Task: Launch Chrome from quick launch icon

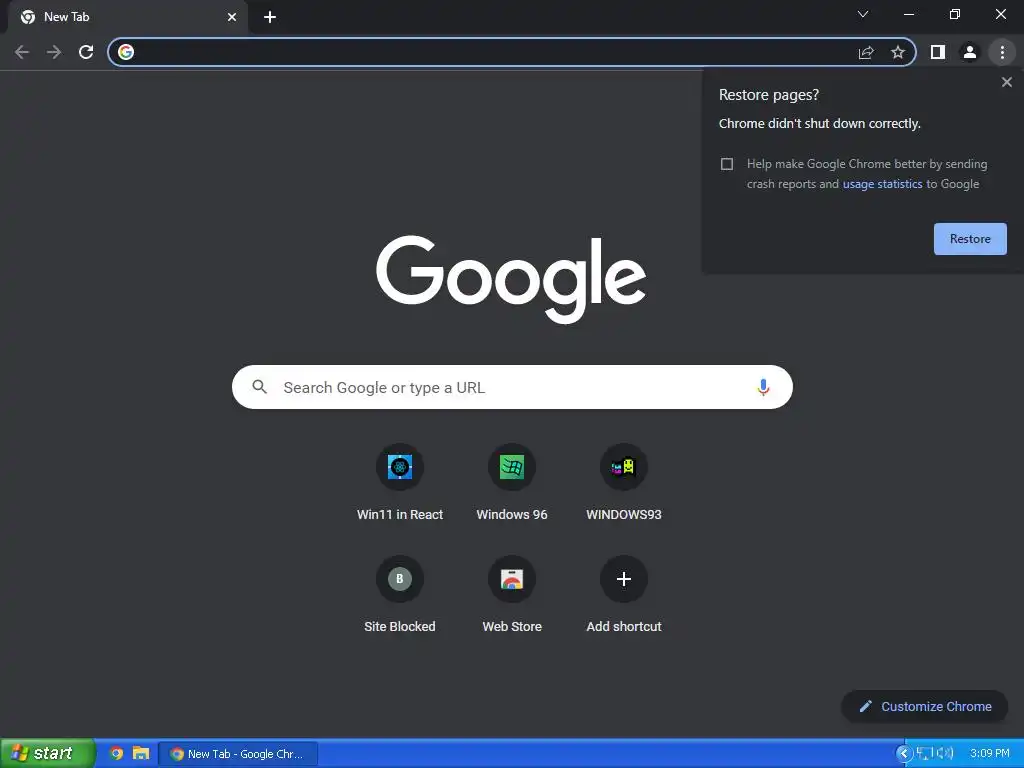Action: pyautogui.click(x=116, y=753)
